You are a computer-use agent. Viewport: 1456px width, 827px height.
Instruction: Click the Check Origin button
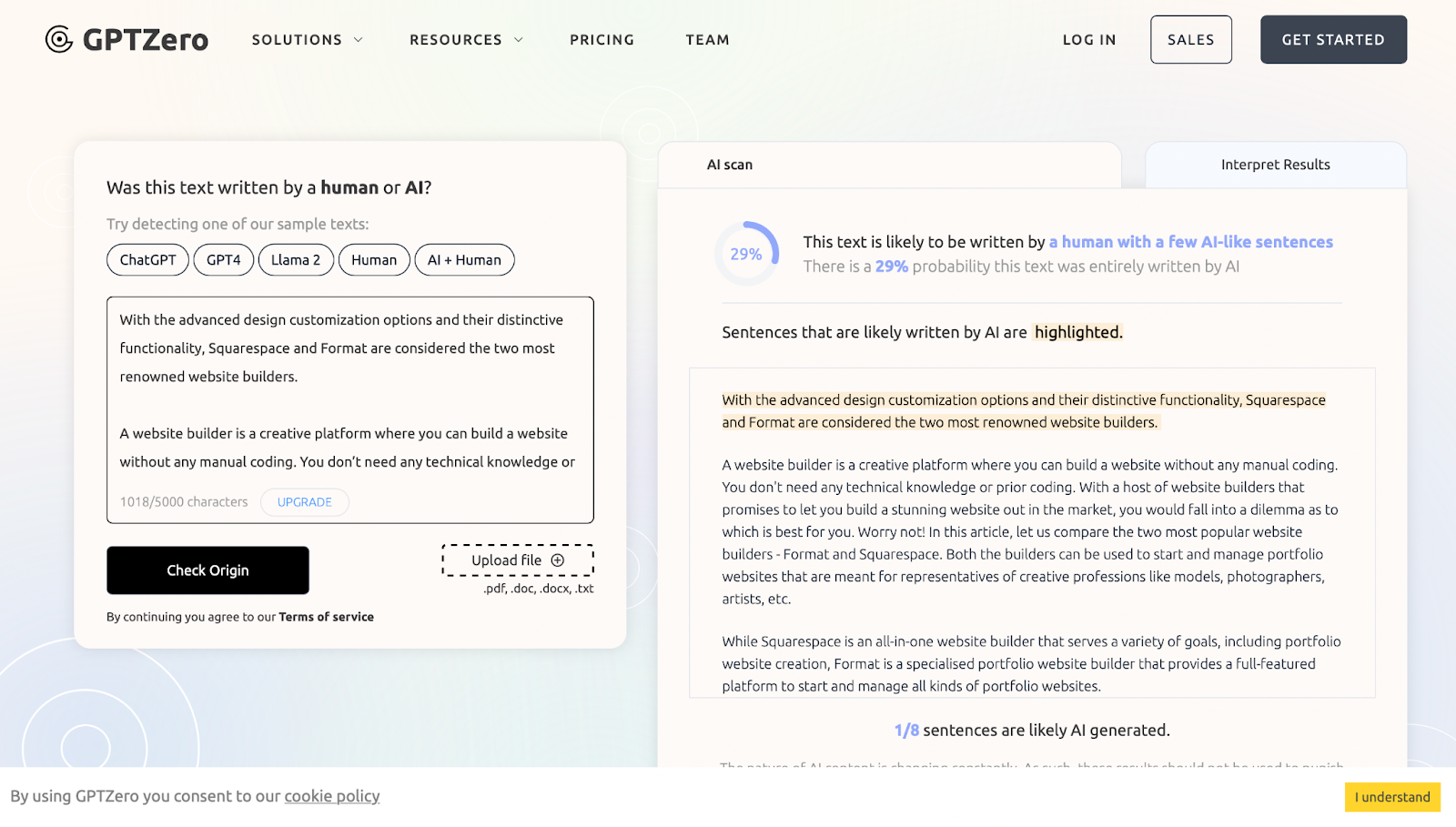(207, 570)
